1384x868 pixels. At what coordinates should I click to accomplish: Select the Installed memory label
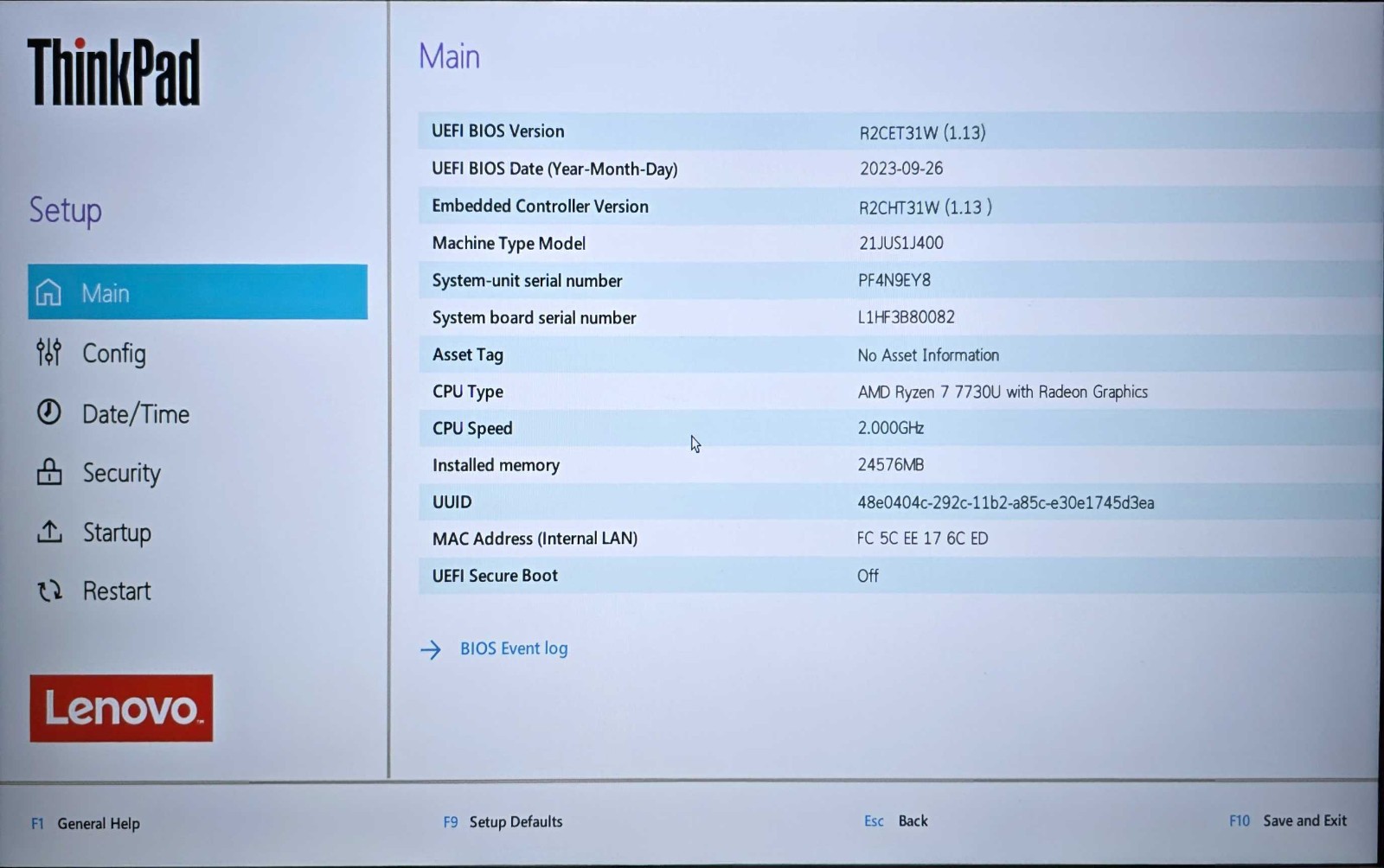coord(496,465)
